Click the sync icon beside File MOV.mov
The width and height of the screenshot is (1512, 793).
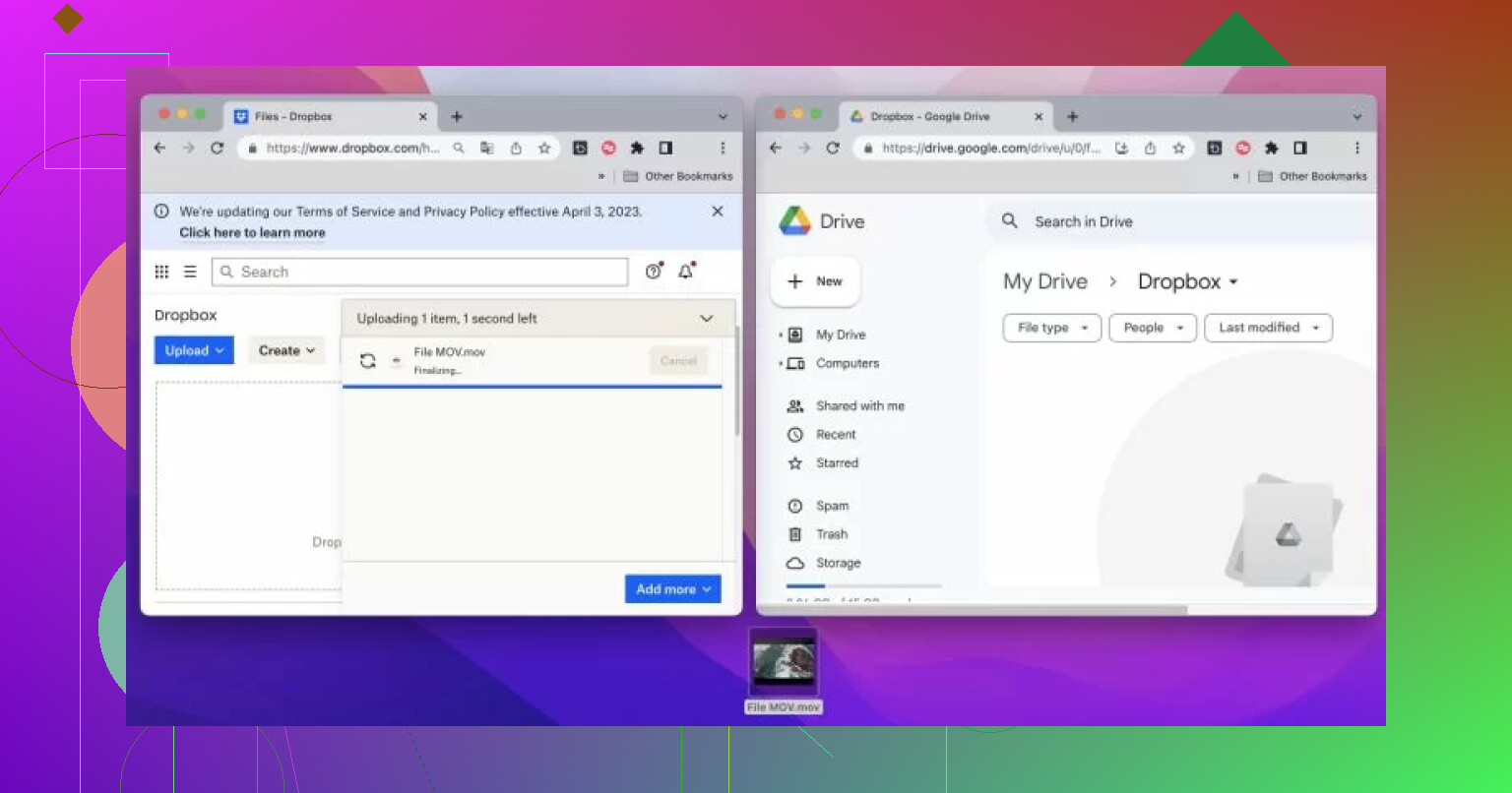click(x=368, y=361)
